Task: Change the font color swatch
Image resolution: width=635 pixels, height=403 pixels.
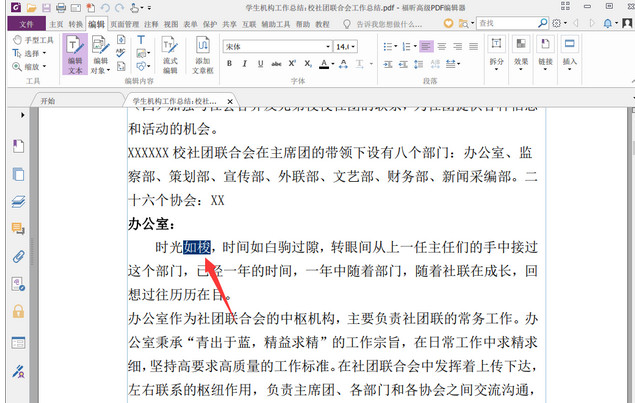Action: tap(323, 63)
